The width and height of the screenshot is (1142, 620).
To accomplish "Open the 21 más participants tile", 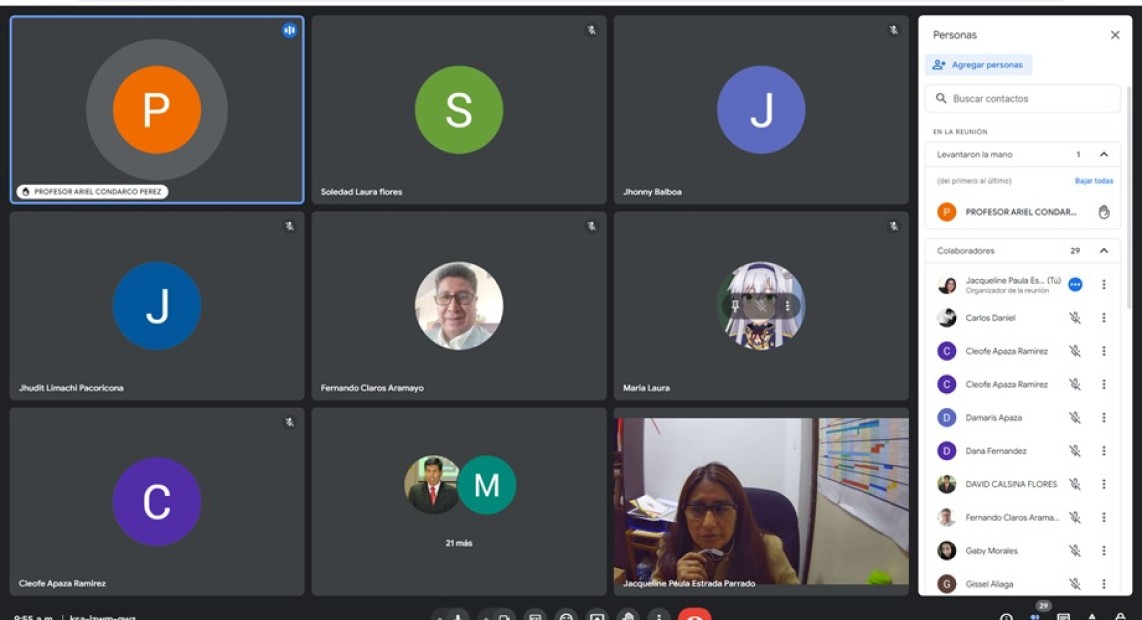I will click(x=459, y=500).
